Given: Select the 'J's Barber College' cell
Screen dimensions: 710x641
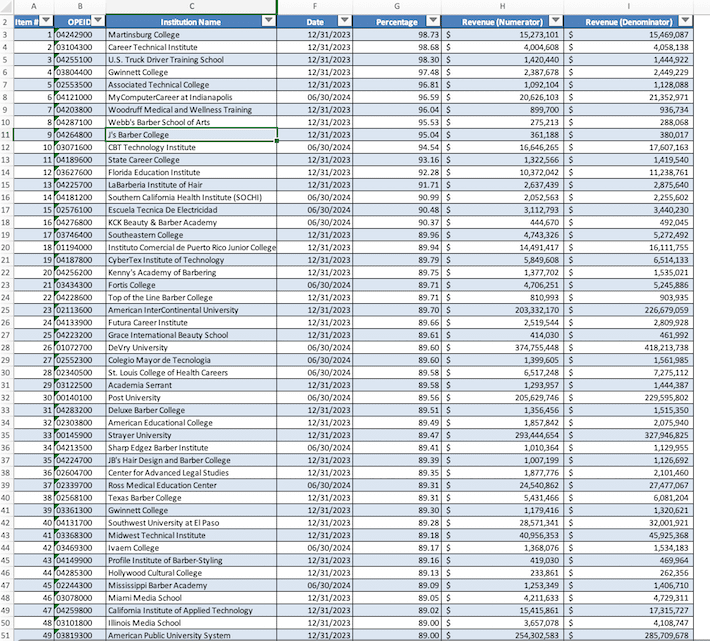Looking at the screenshot, I should coord(191,135).
